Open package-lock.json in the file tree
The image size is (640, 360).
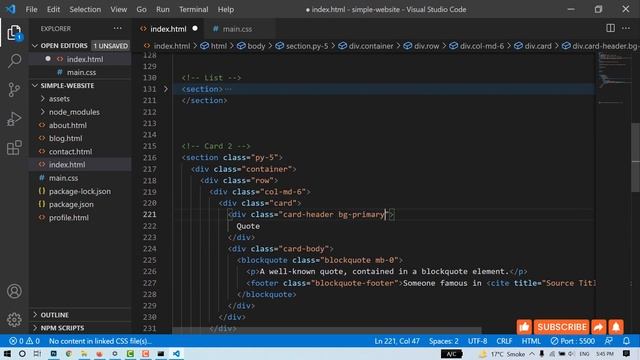pyautogui.click(x=80, y=191)
